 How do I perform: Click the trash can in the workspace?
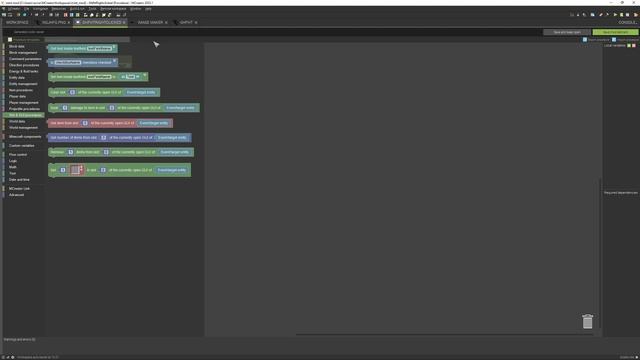coord(587,321)
